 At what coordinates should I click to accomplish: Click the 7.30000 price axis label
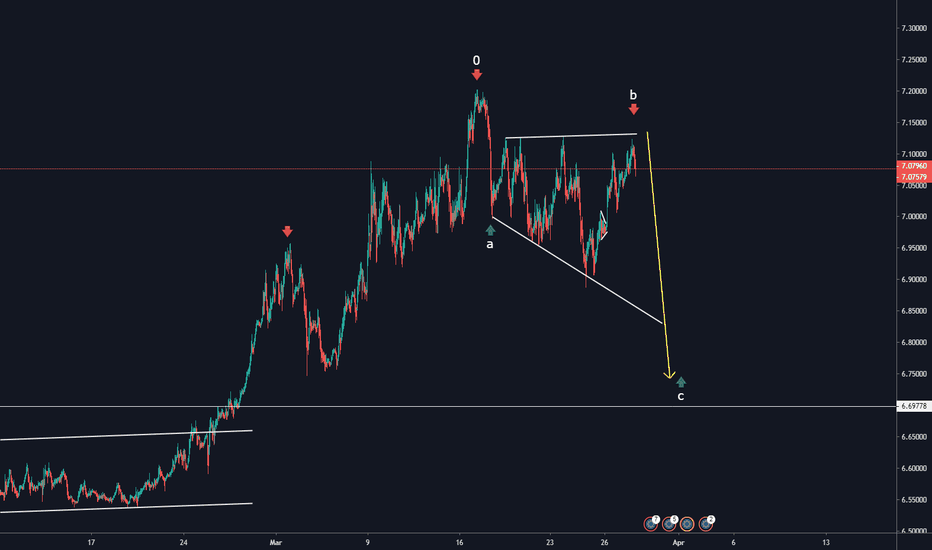(914, 29)
